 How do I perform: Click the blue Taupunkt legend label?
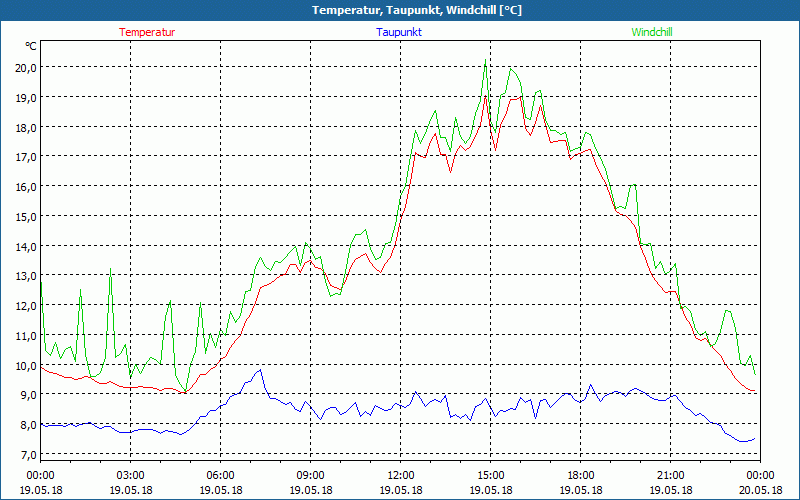click(x=399, y=32)
